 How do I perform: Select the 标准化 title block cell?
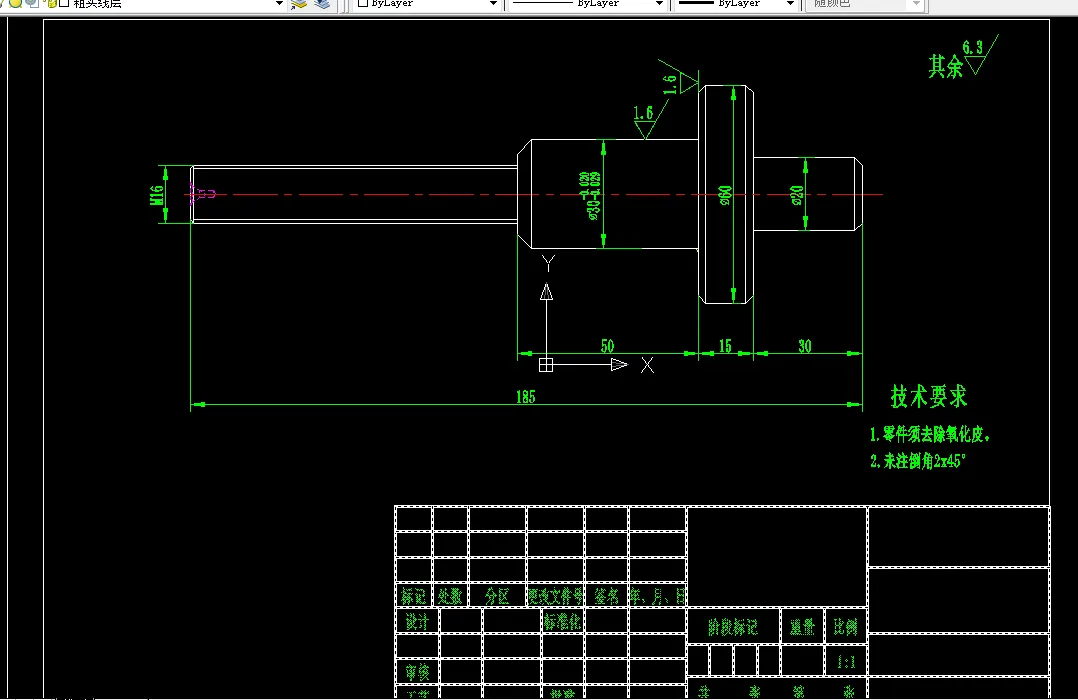coord(563,622)
